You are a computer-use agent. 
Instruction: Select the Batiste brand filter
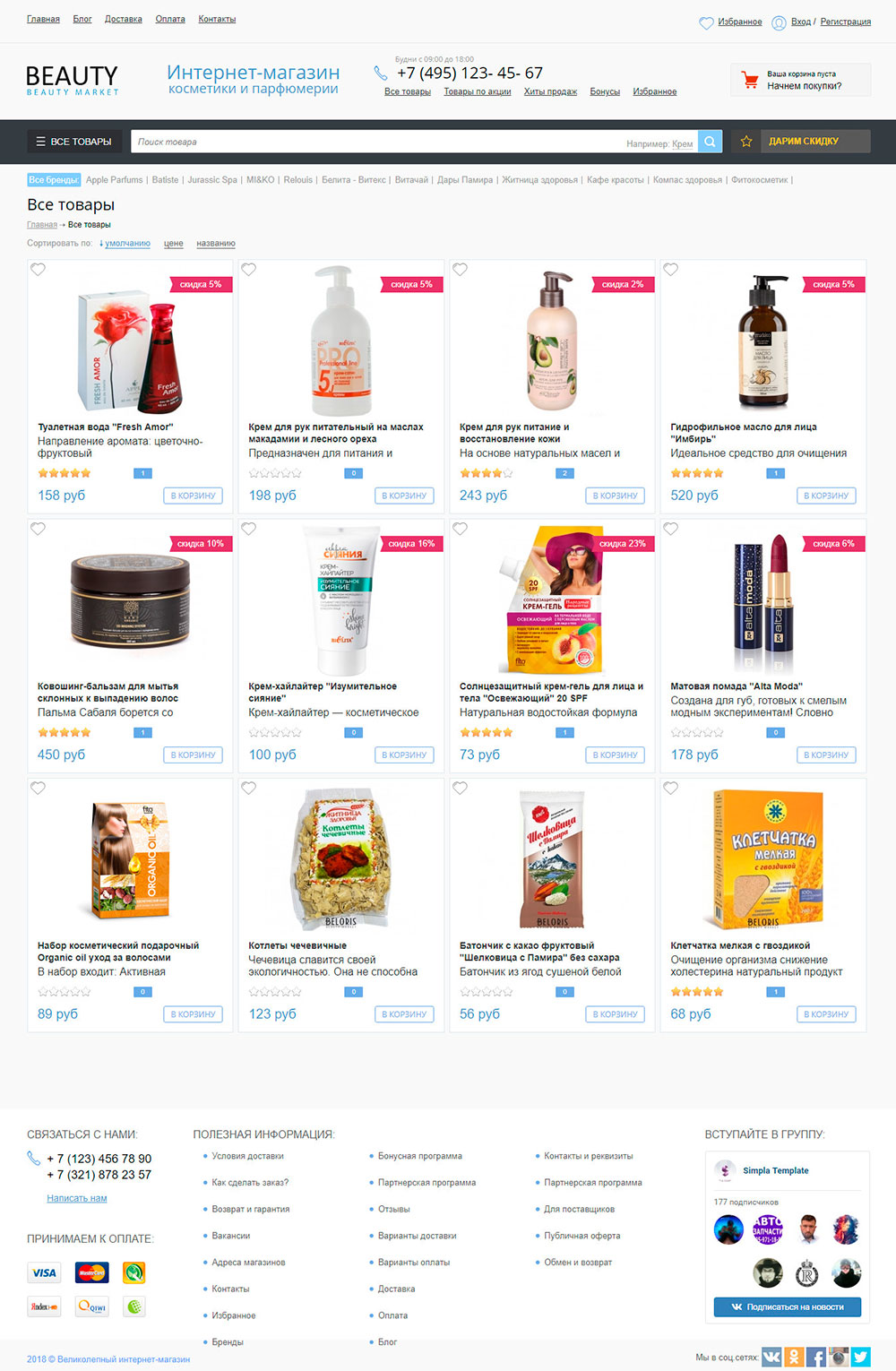pos(165,180)
